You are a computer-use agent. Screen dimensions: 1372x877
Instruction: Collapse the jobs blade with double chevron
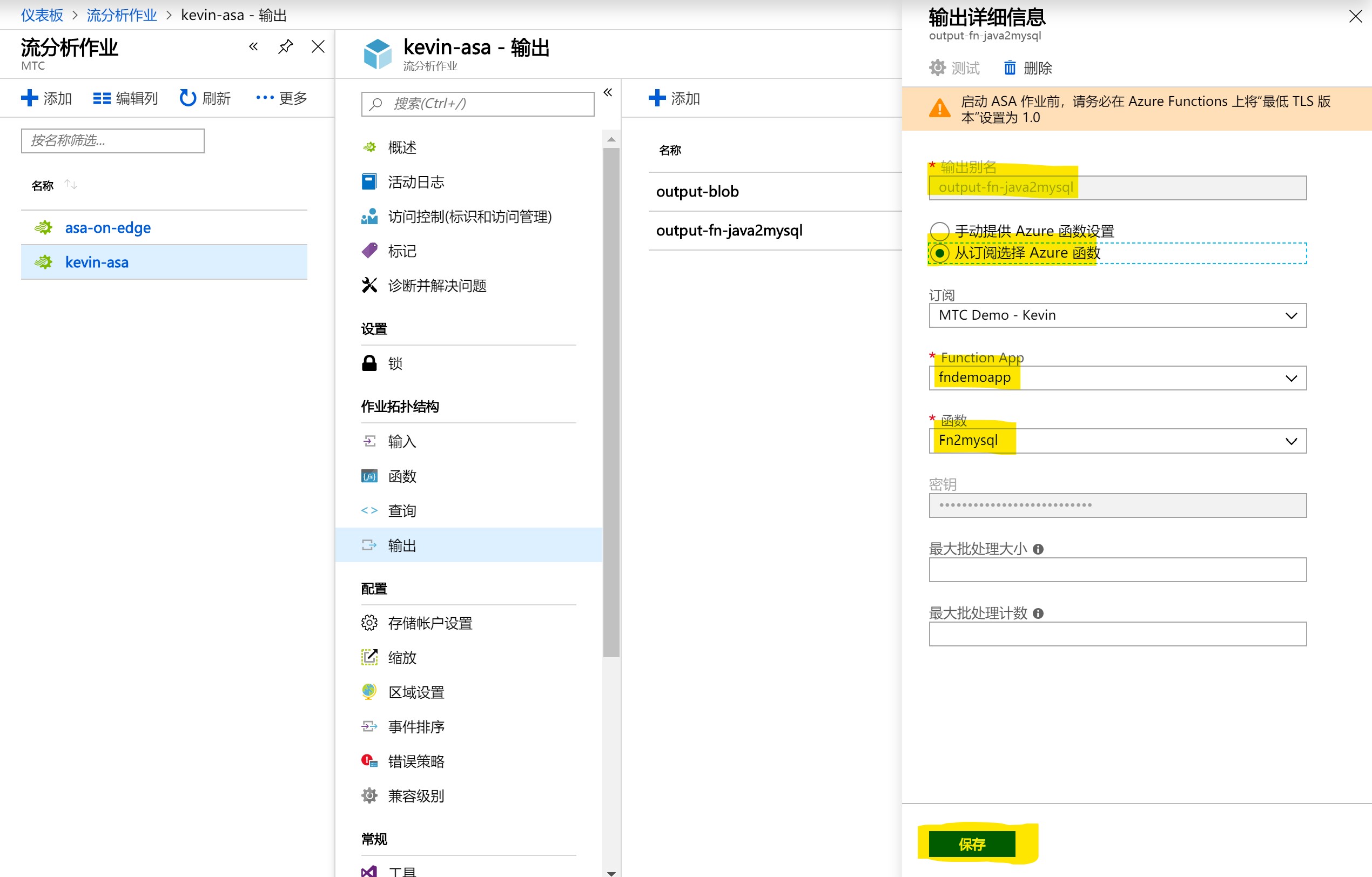(x=253, y=46)
